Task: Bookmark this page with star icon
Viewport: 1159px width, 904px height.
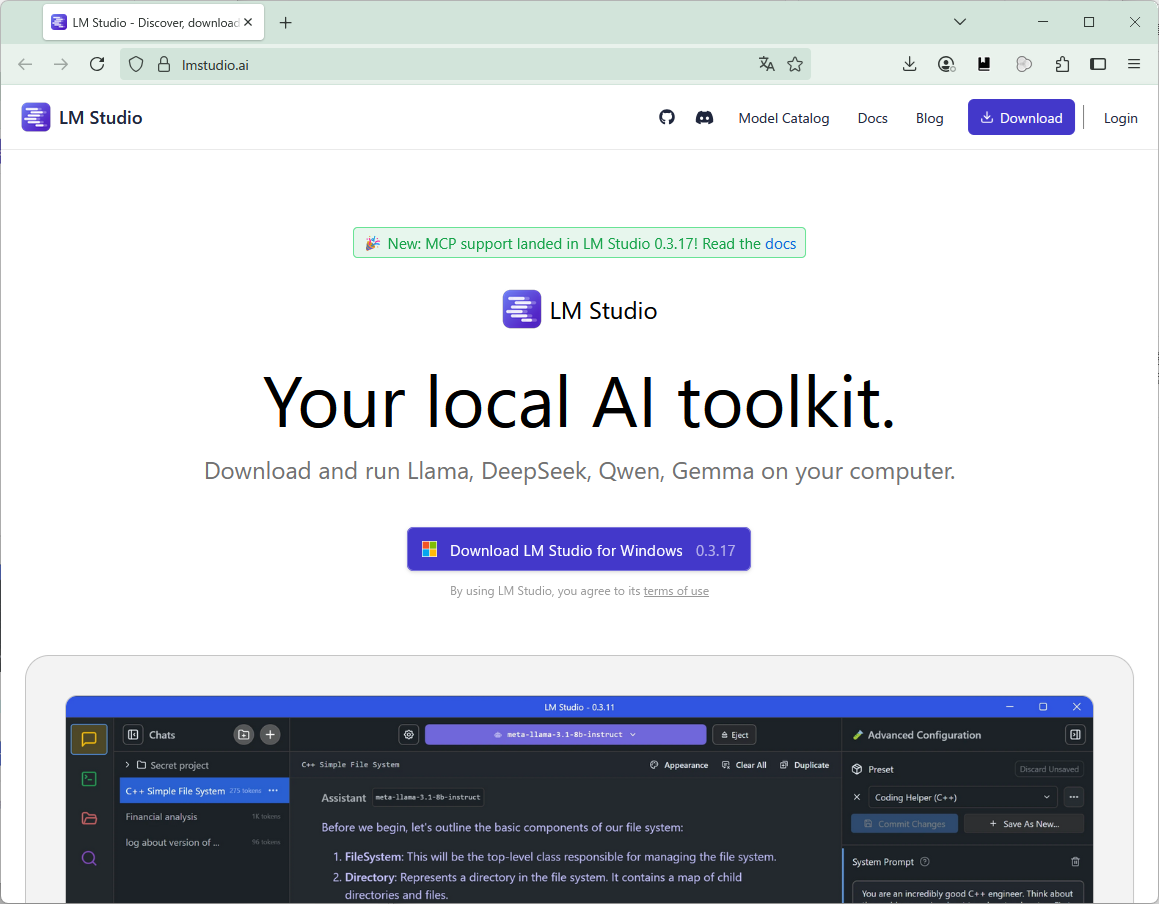Action: pos(795,64)
